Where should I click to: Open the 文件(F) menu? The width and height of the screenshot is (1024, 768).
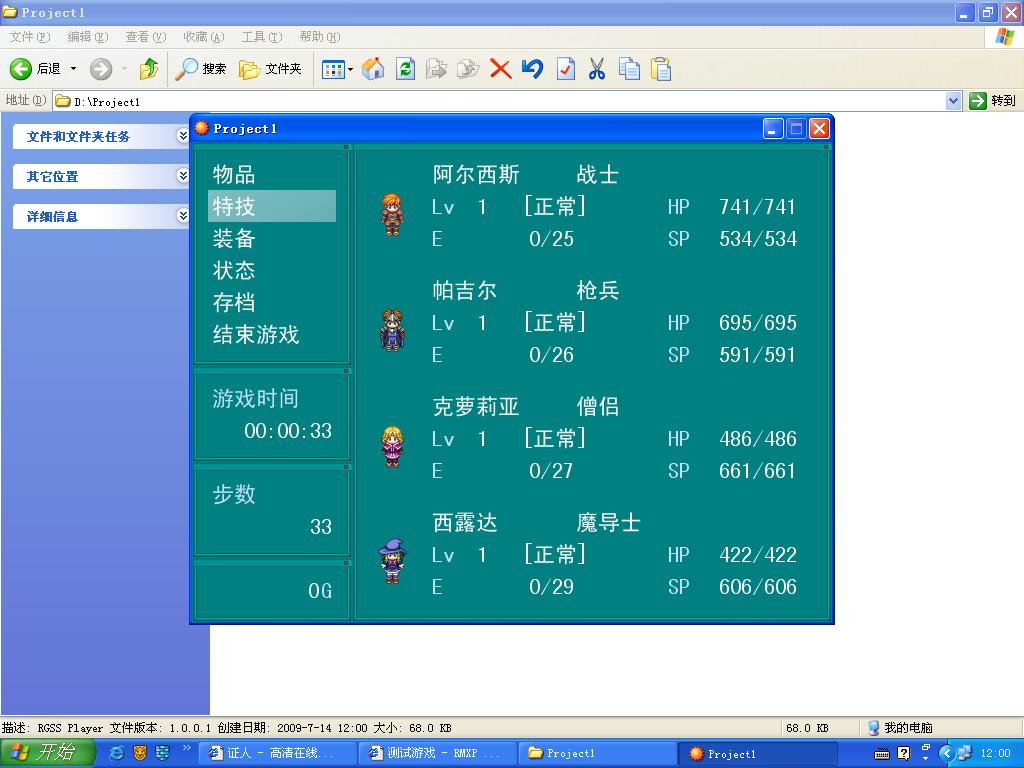[30, 37]
